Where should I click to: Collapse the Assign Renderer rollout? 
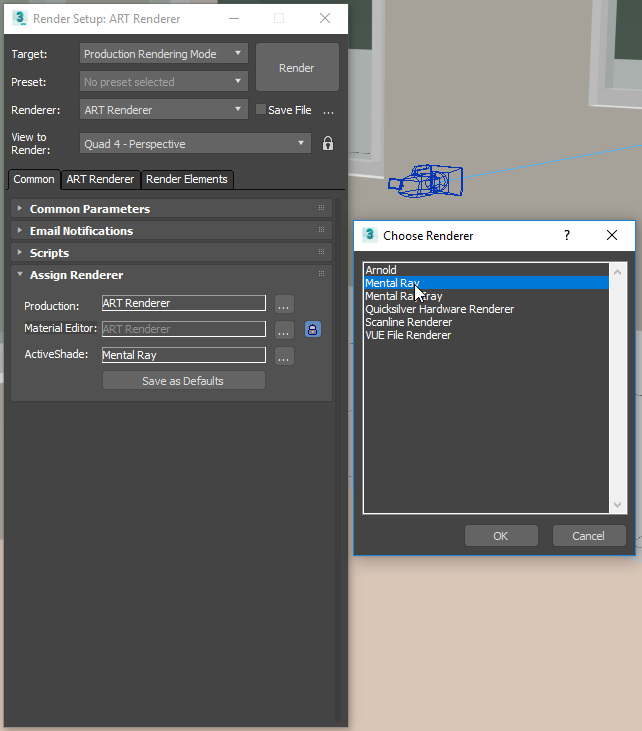(x=20, y=274)
